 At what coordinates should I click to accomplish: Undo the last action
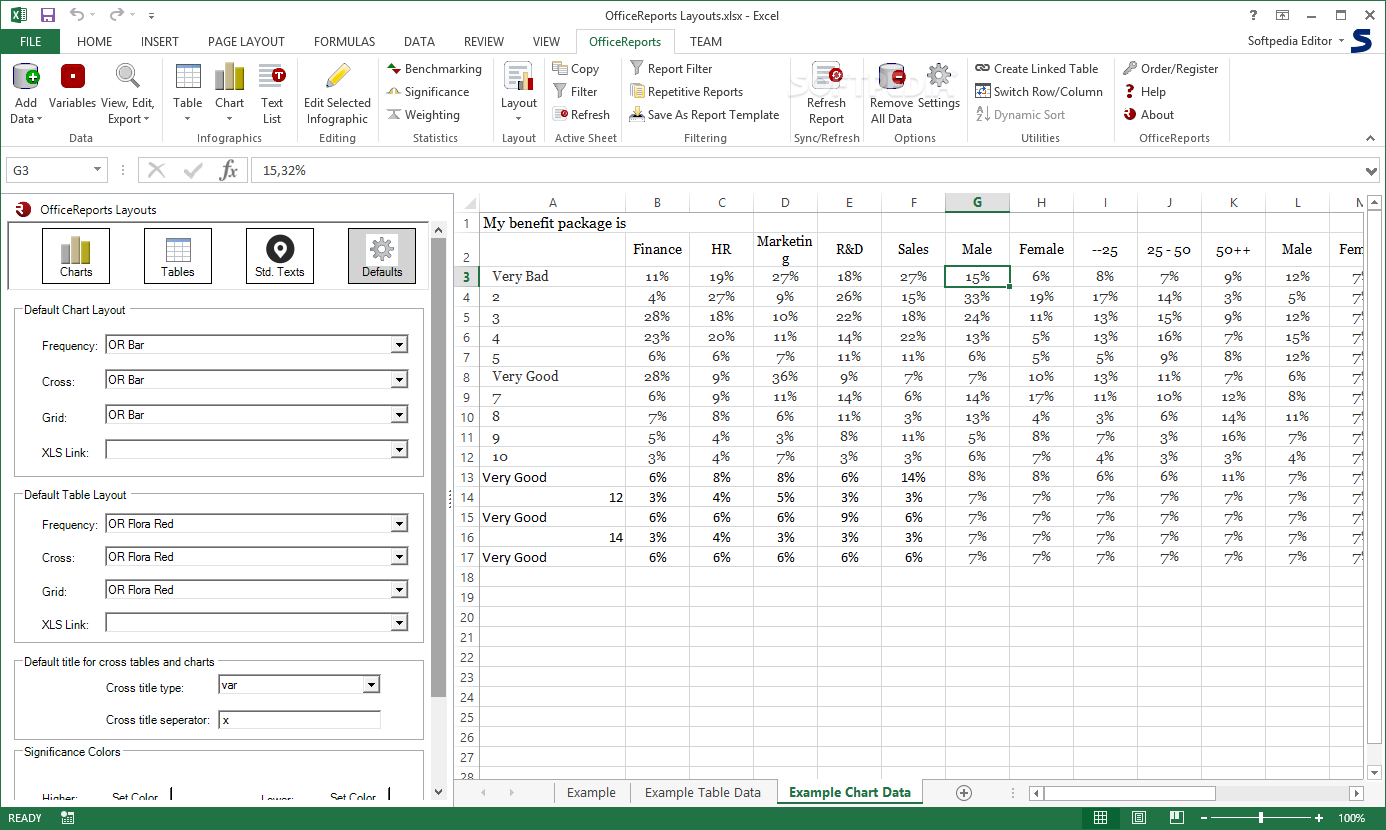[77, 15]
